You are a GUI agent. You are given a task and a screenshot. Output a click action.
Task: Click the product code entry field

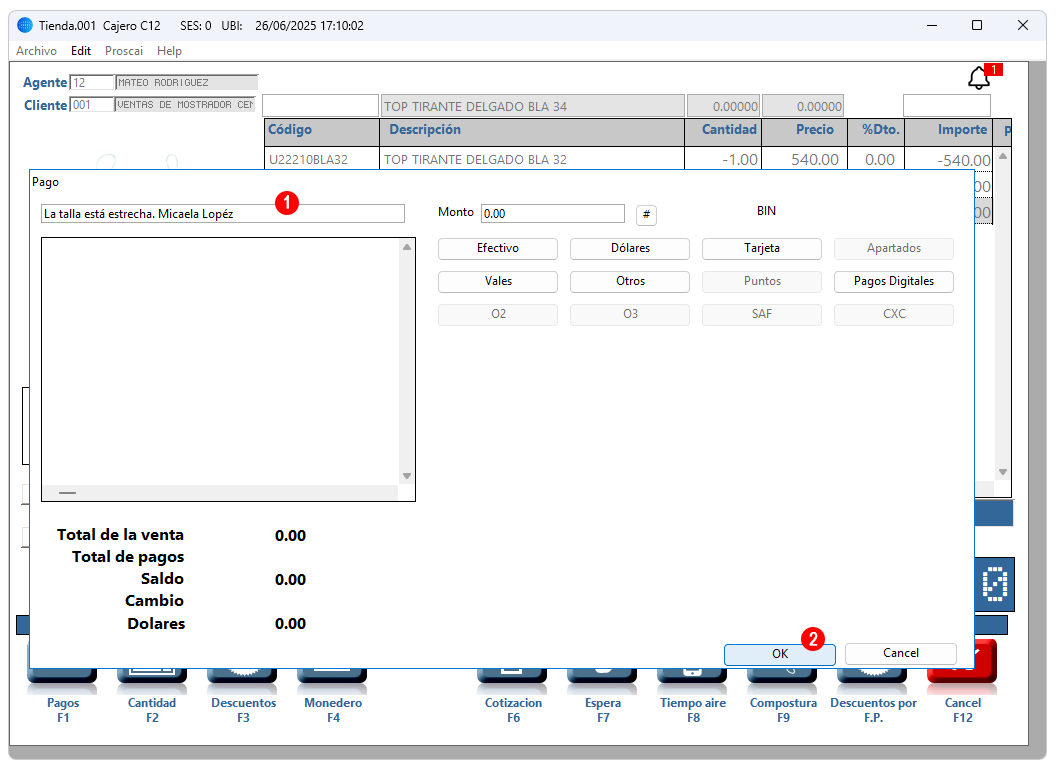pyautogui.click(x=320, y=106)
